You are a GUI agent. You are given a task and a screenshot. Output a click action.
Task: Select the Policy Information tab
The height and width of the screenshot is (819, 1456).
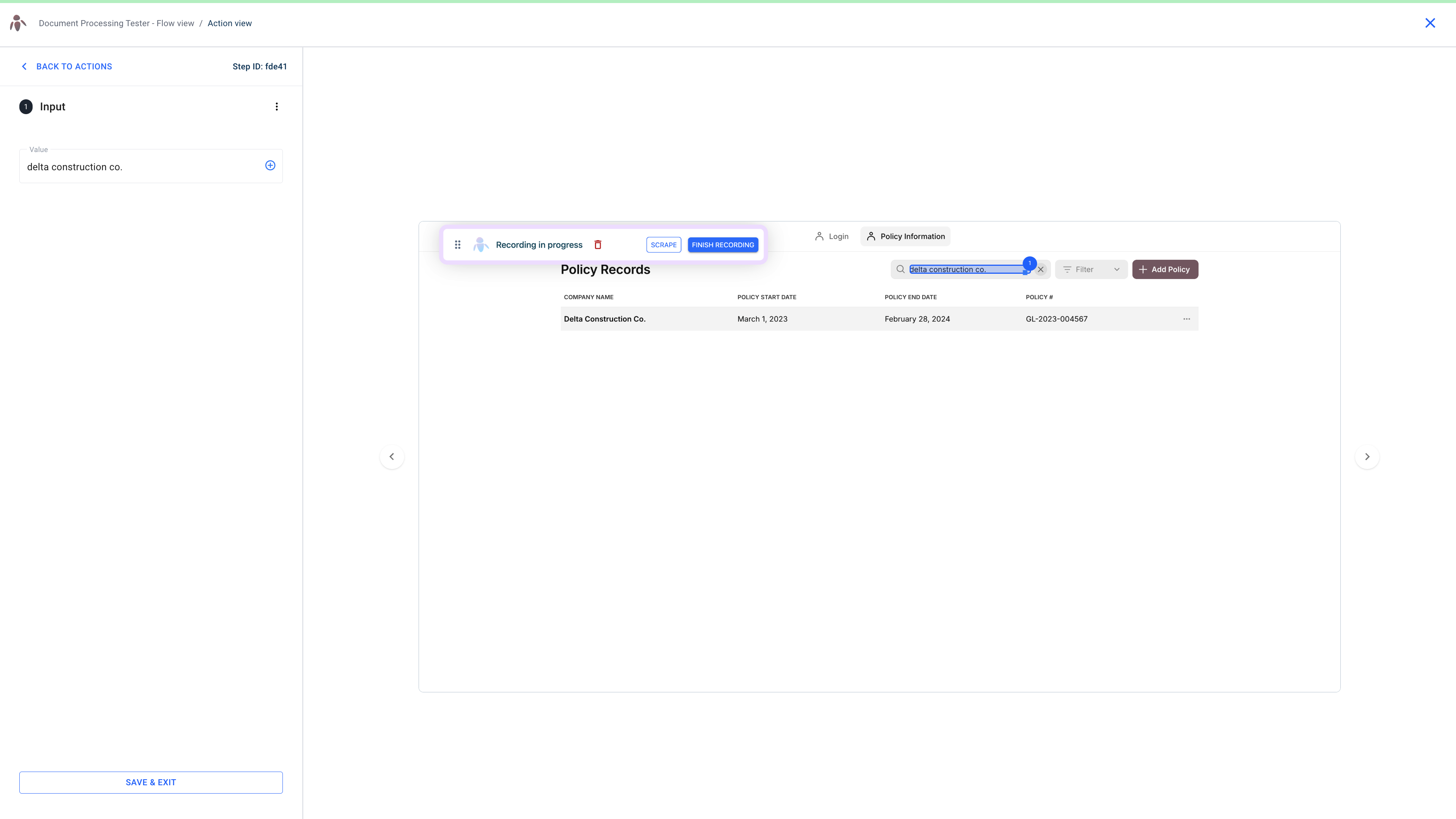pyautogui.click(x=905, y=236)
